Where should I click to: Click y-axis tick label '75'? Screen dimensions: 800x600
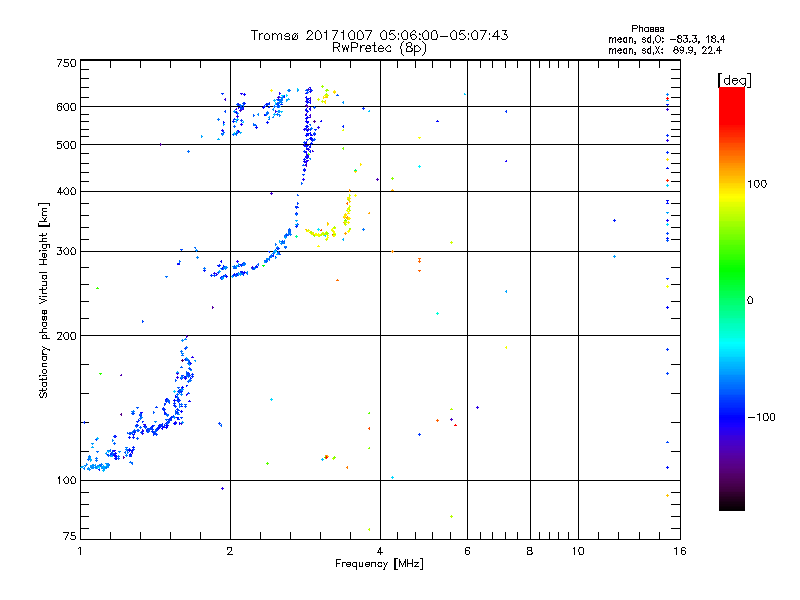coord(70,536)
